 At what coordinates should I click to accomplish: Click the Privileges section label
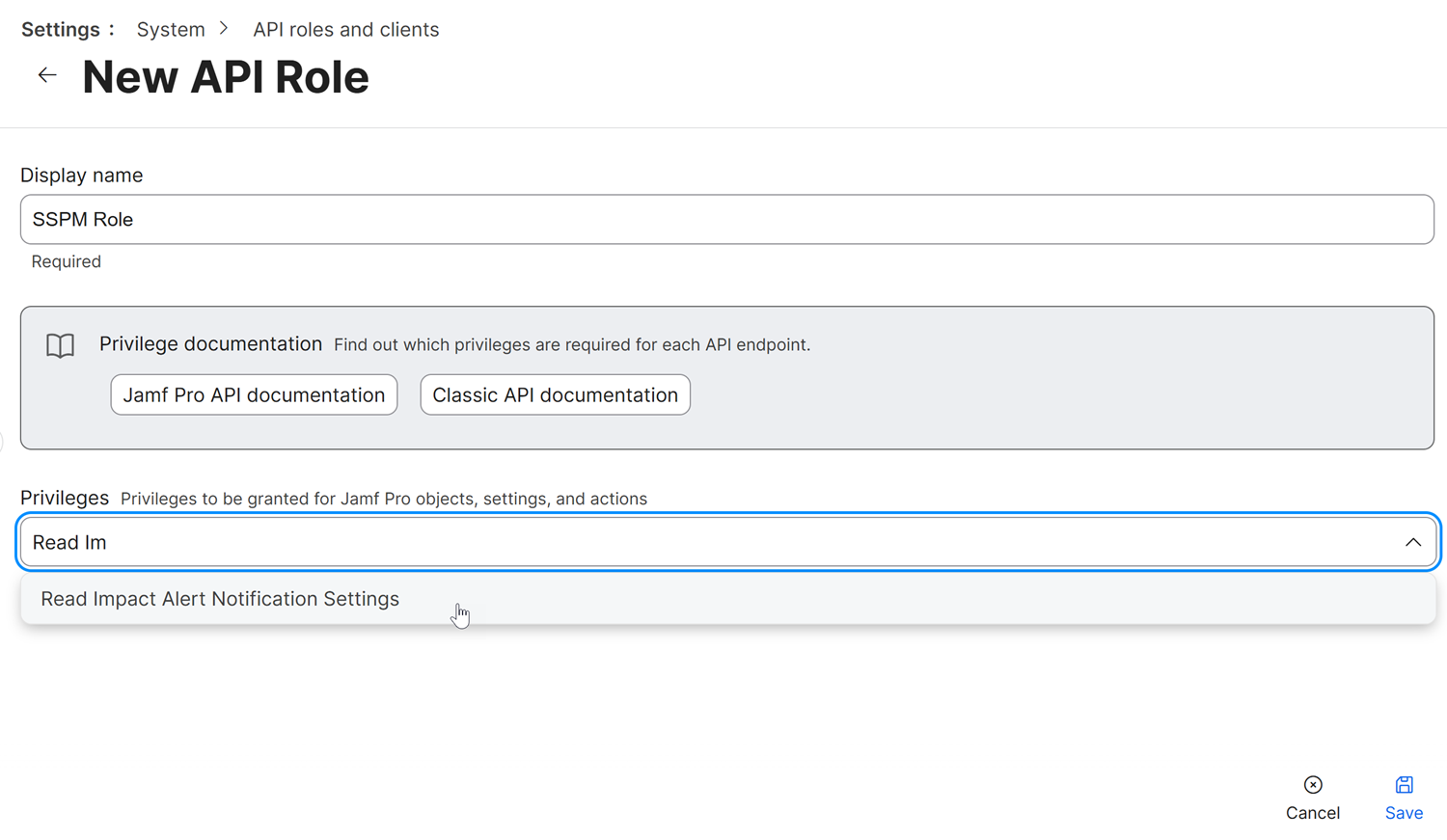(65, 498)
